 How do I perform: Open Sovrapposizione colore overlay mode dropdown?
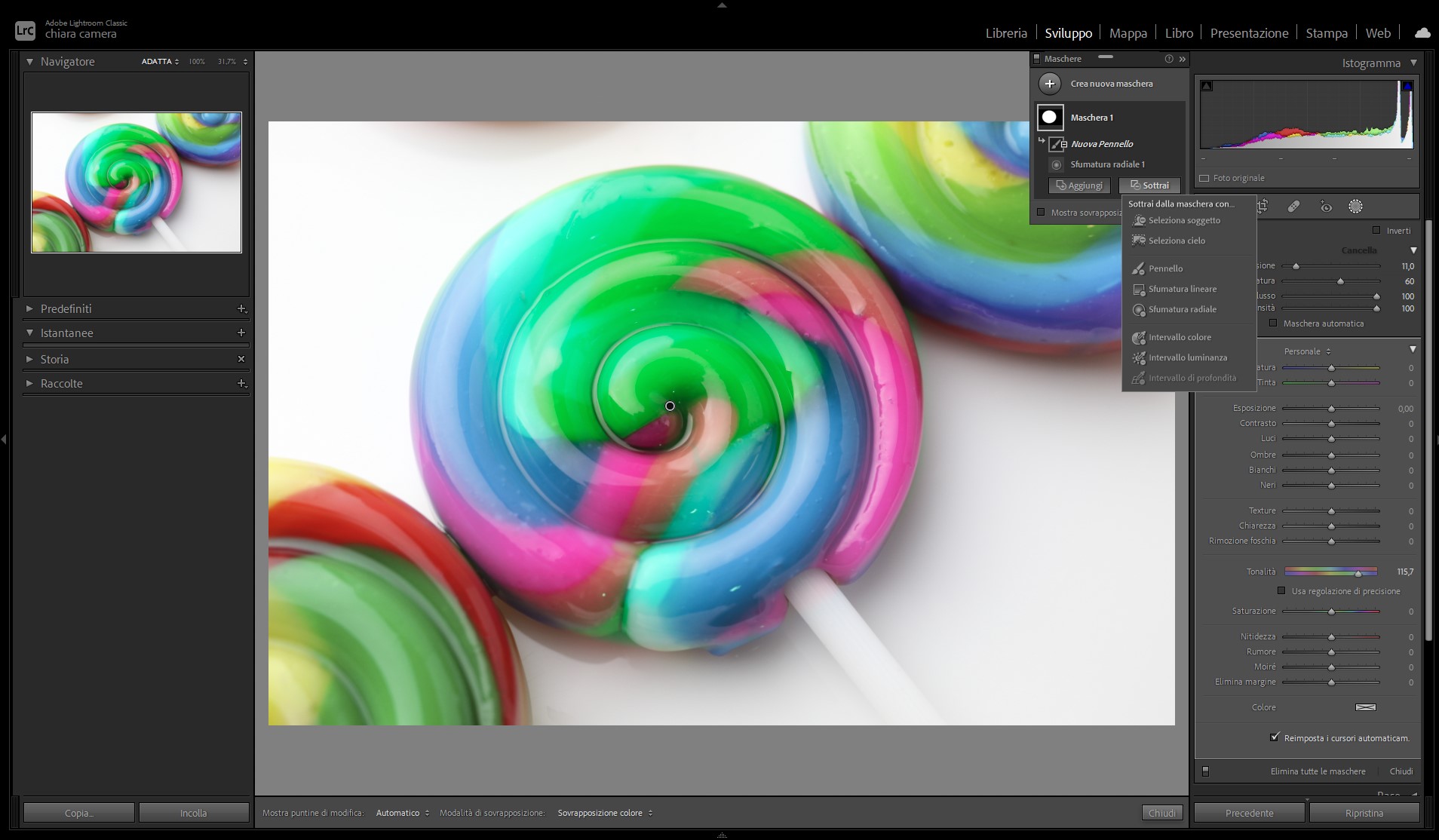605,813
